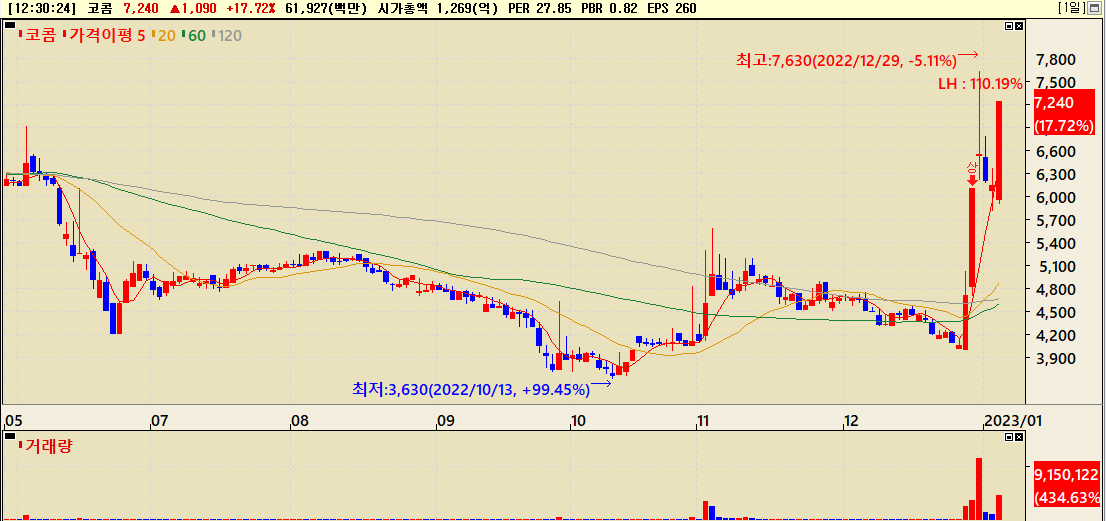Click the 거래량 indicator label
Viewport: 1106px width, 521px height.
pyautogui.click(x=47, y=446)
